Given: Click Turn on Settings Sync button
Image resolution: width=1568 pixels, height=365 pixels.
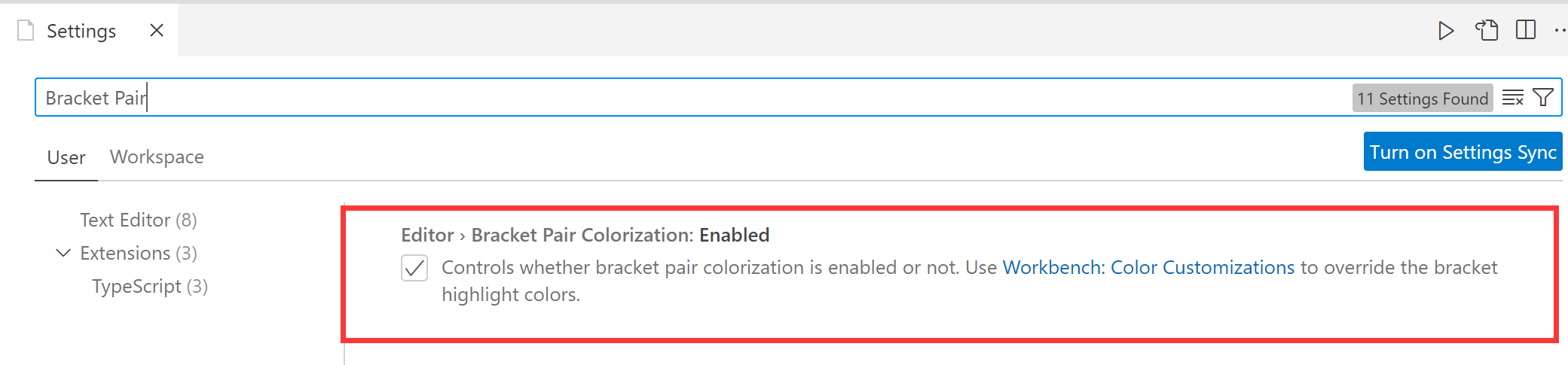Looking at the screenshot, I should 1463,152.
